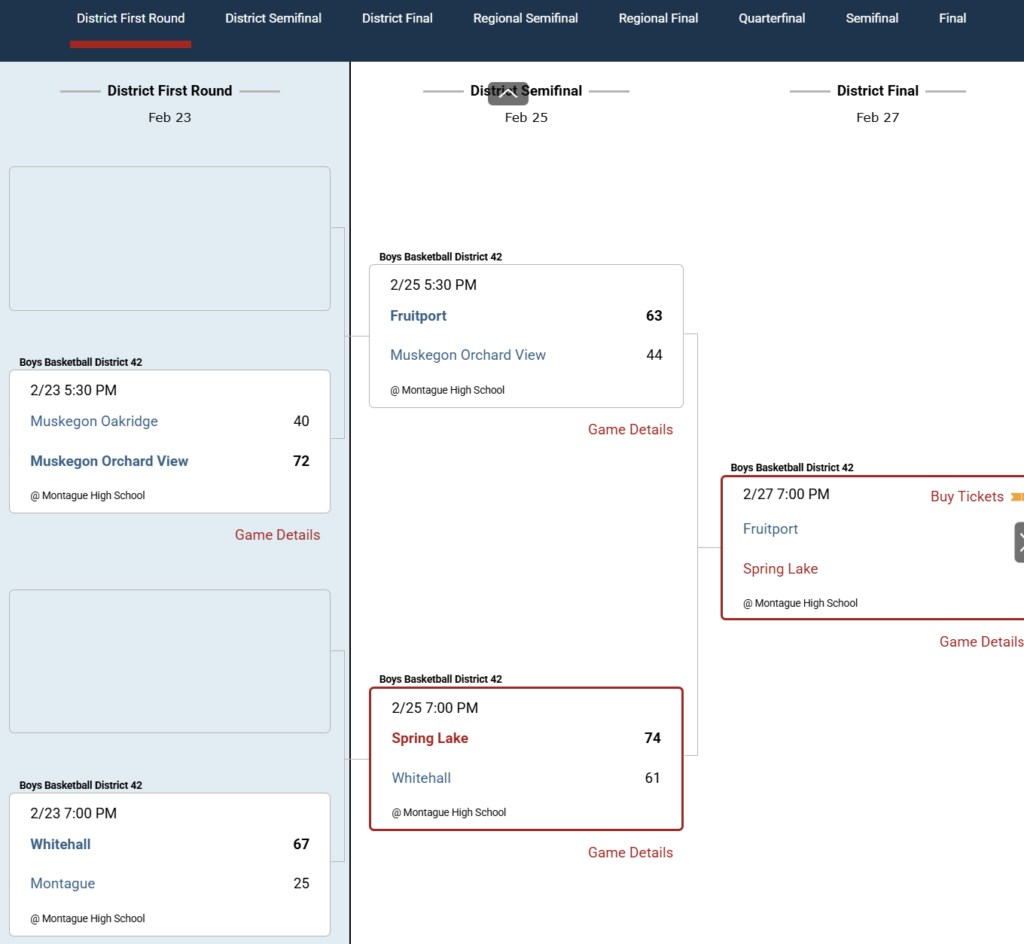Open Game Details for the Oakridge first-round game
This screenshot has width=1024, height=944.
pyautogui.click(x=277, y=535)
